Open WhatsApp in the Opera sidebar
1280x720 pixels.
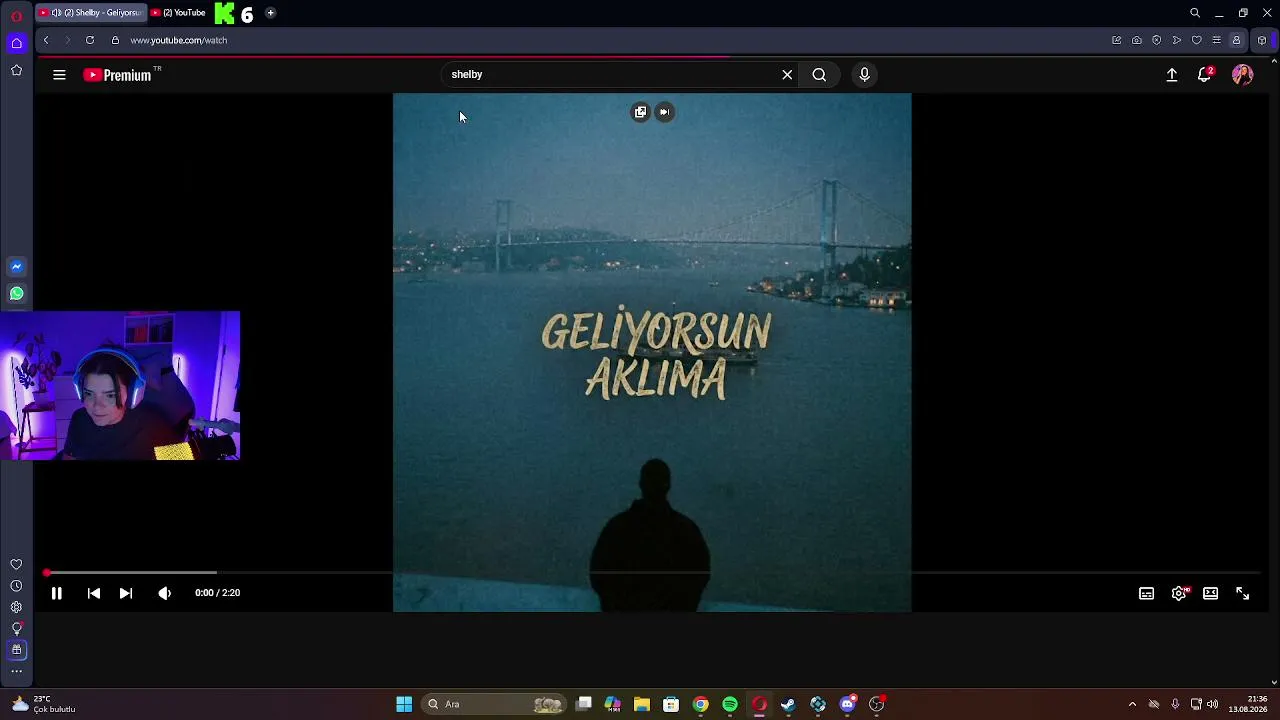pyautogui.click(x=16, y=294)
